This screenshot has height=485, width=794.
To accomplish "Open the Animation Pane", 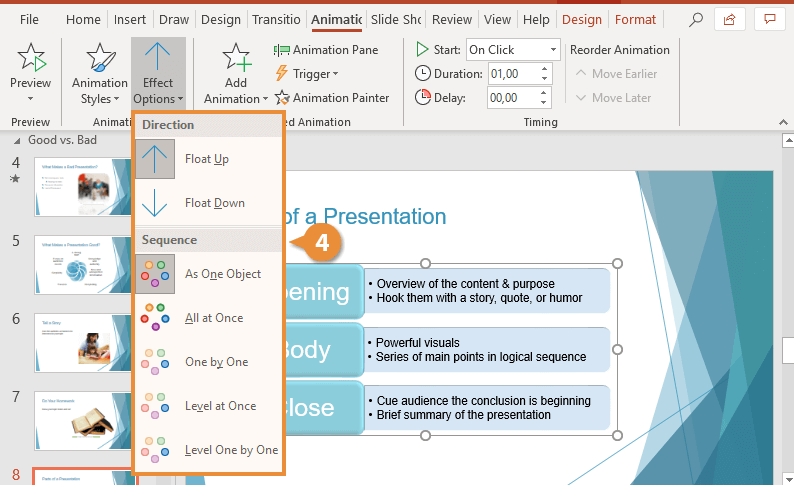I will pos(326,50).
